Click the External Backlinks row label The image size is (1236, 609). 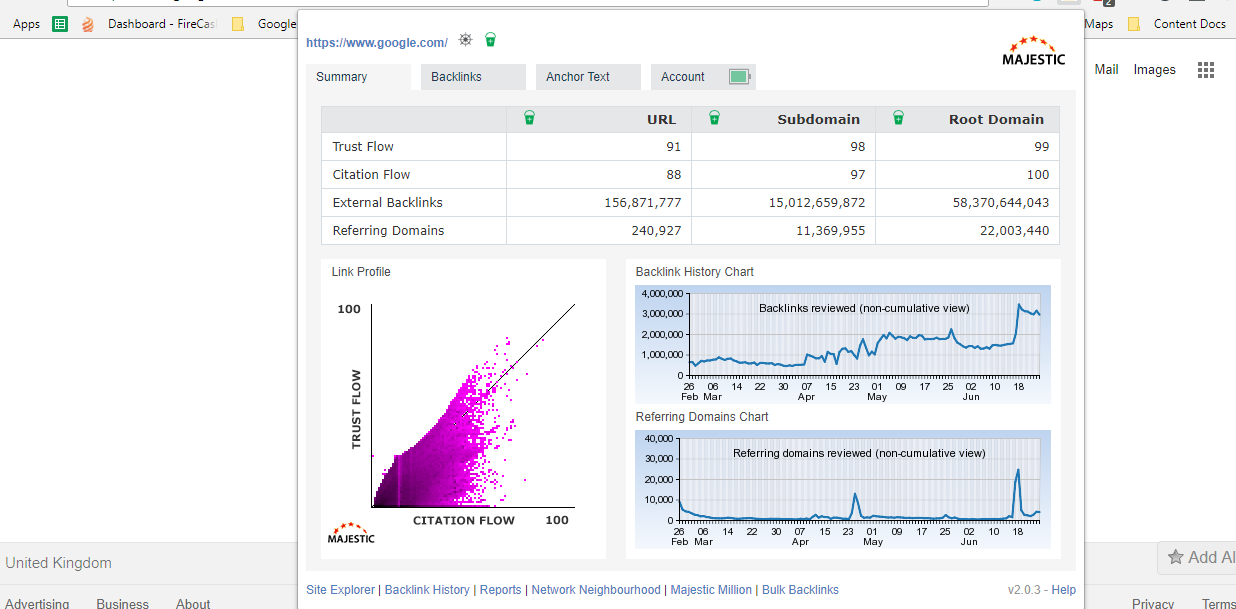[388, 203]
